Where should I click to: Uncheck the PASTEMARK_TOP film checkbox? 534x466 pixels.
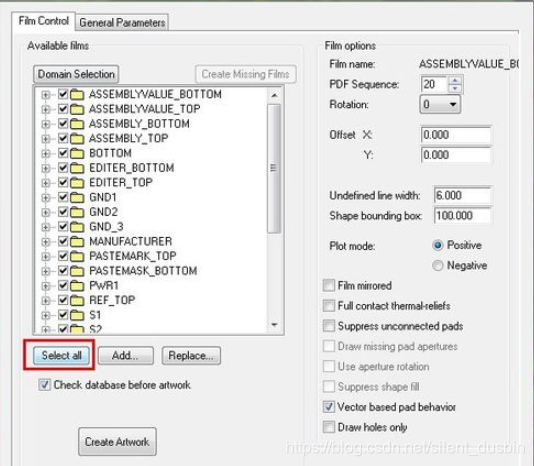tap(63, 255)
